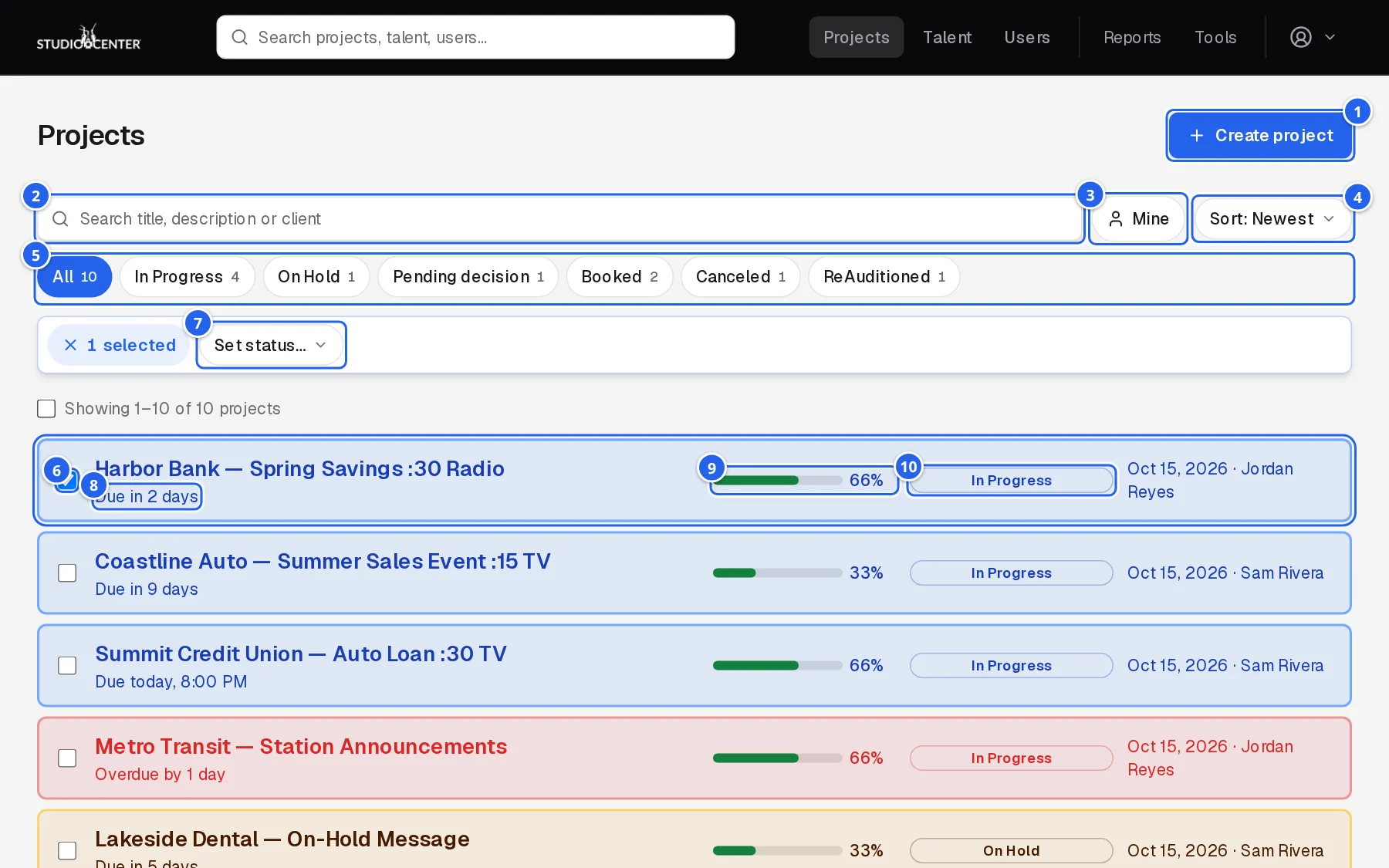The height and width of the screenshot is (868, 1389).
Task: Toggle the select-all projects checkbox
Action: pyautogui.click(x=46, y=408)
